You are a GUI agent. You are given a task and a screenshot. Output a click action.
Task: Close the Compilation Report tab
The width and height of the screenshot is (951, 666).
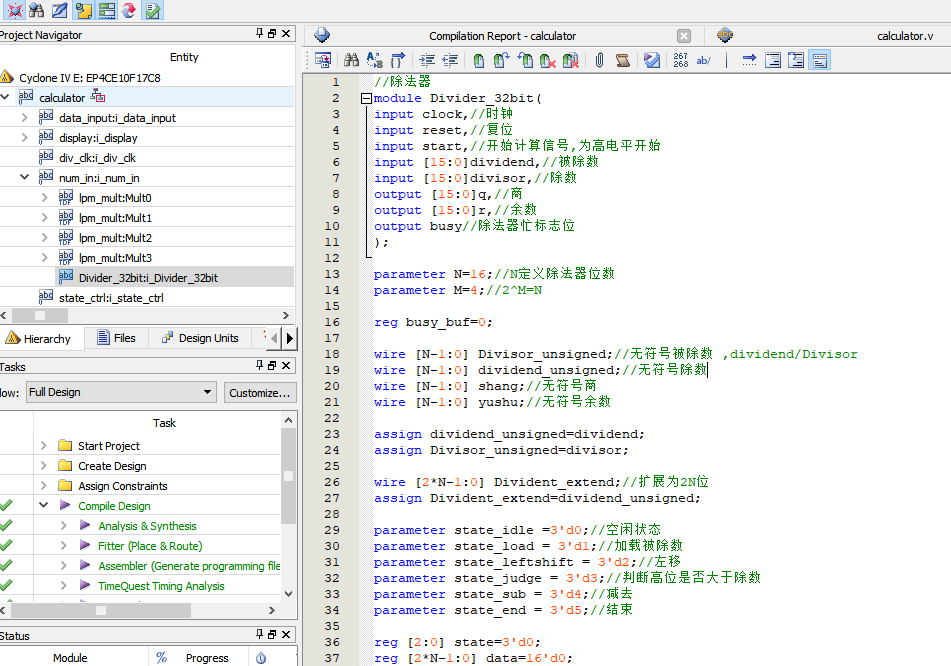[x=684, y=36]
